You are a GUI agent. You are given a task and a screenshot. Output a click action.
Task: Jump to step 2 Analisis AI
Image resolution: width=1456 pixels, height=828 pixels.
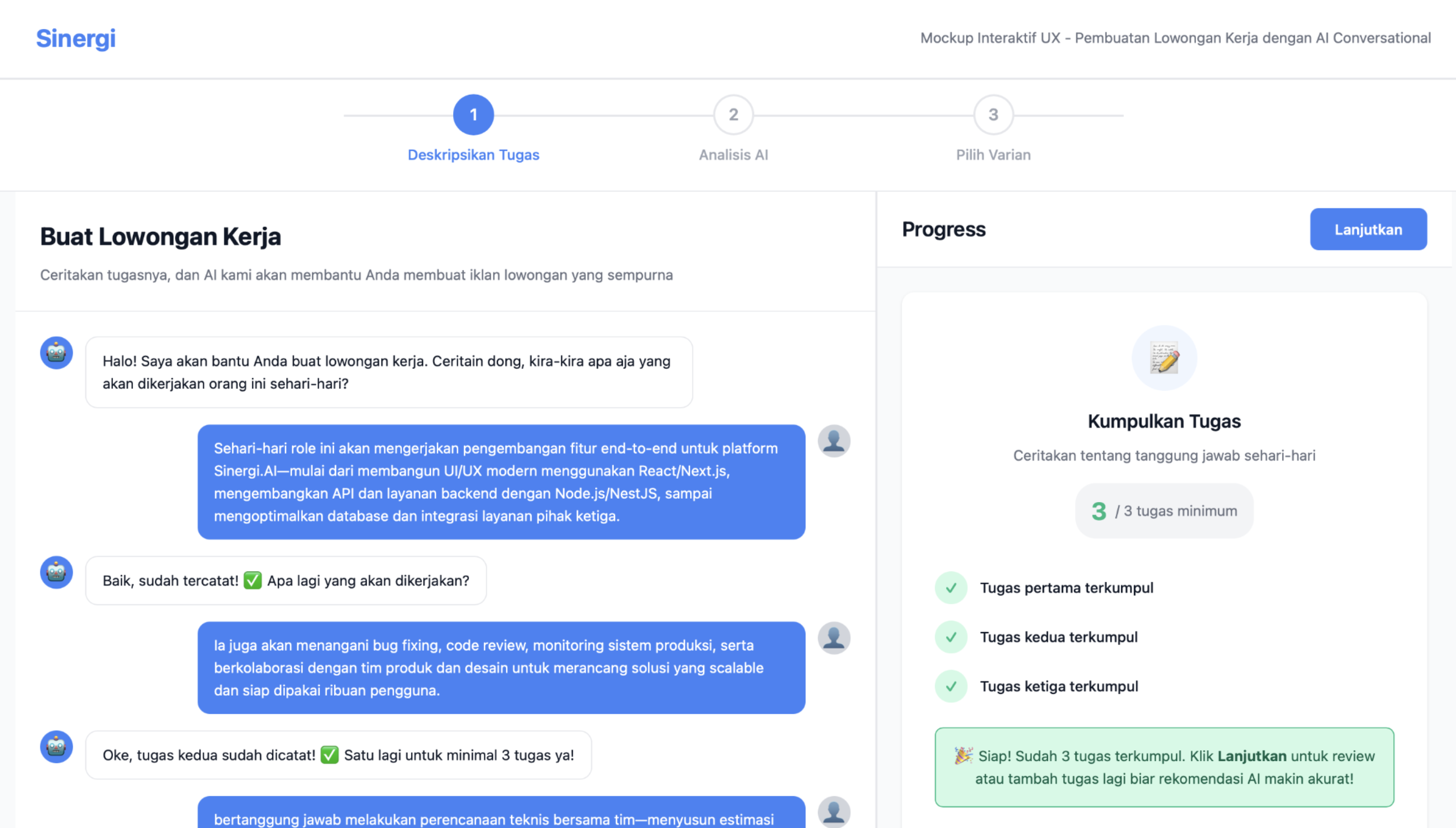tap(733, 115)
